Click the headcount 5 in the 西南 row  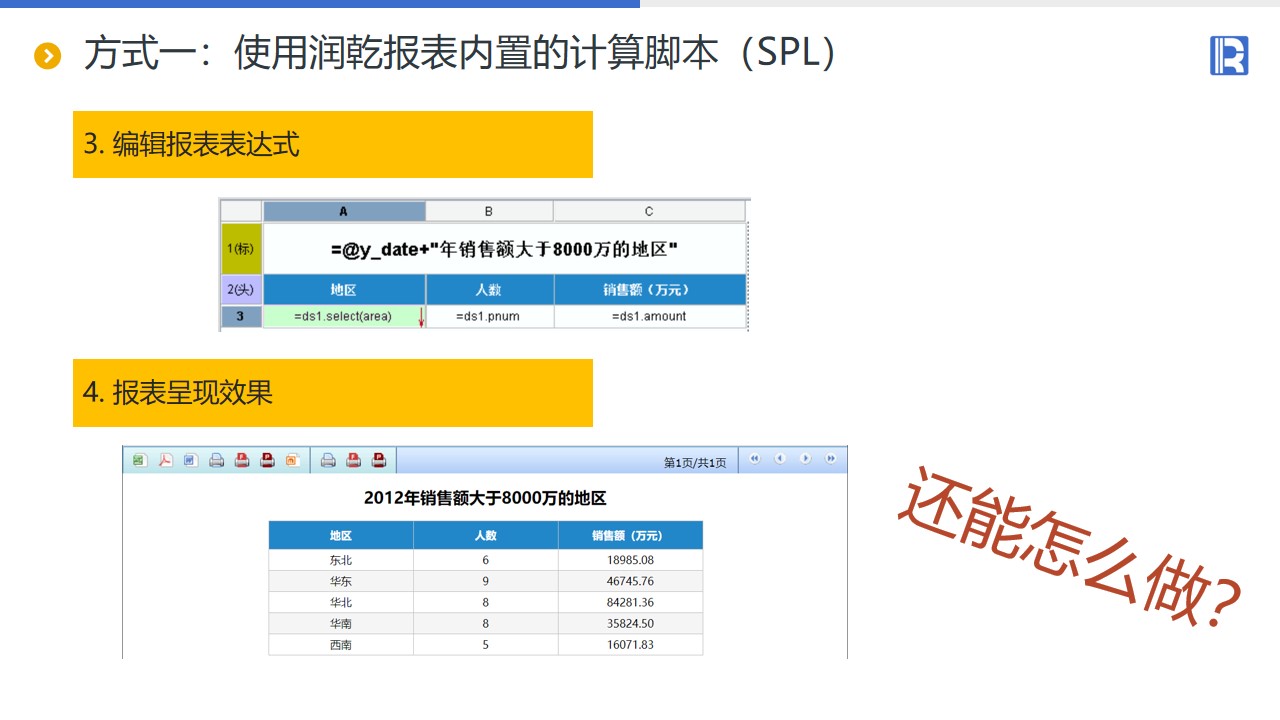coord(486,645)
